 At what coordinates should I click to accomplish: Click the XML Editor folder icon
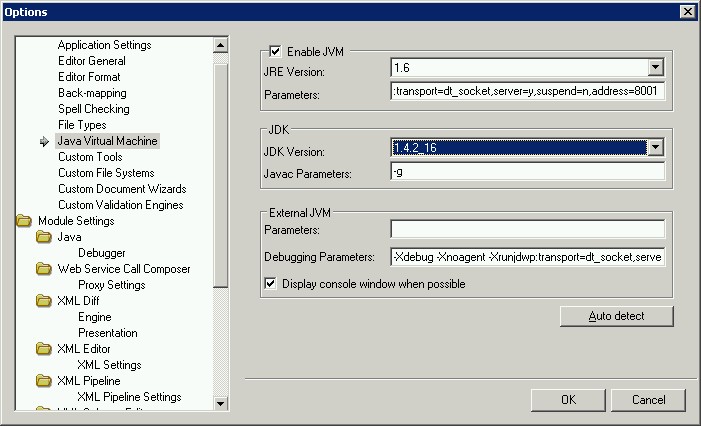point(44,349)
